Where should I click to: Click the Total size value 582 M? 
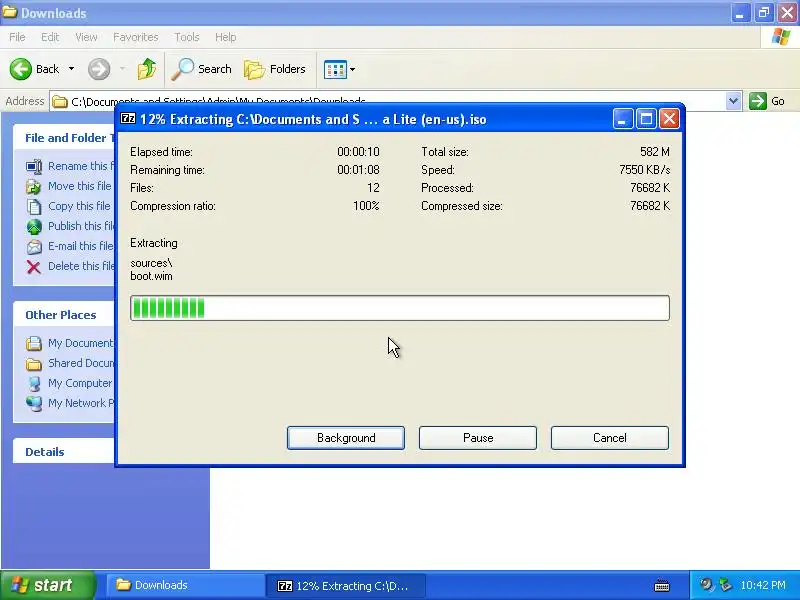pos(655,152)
